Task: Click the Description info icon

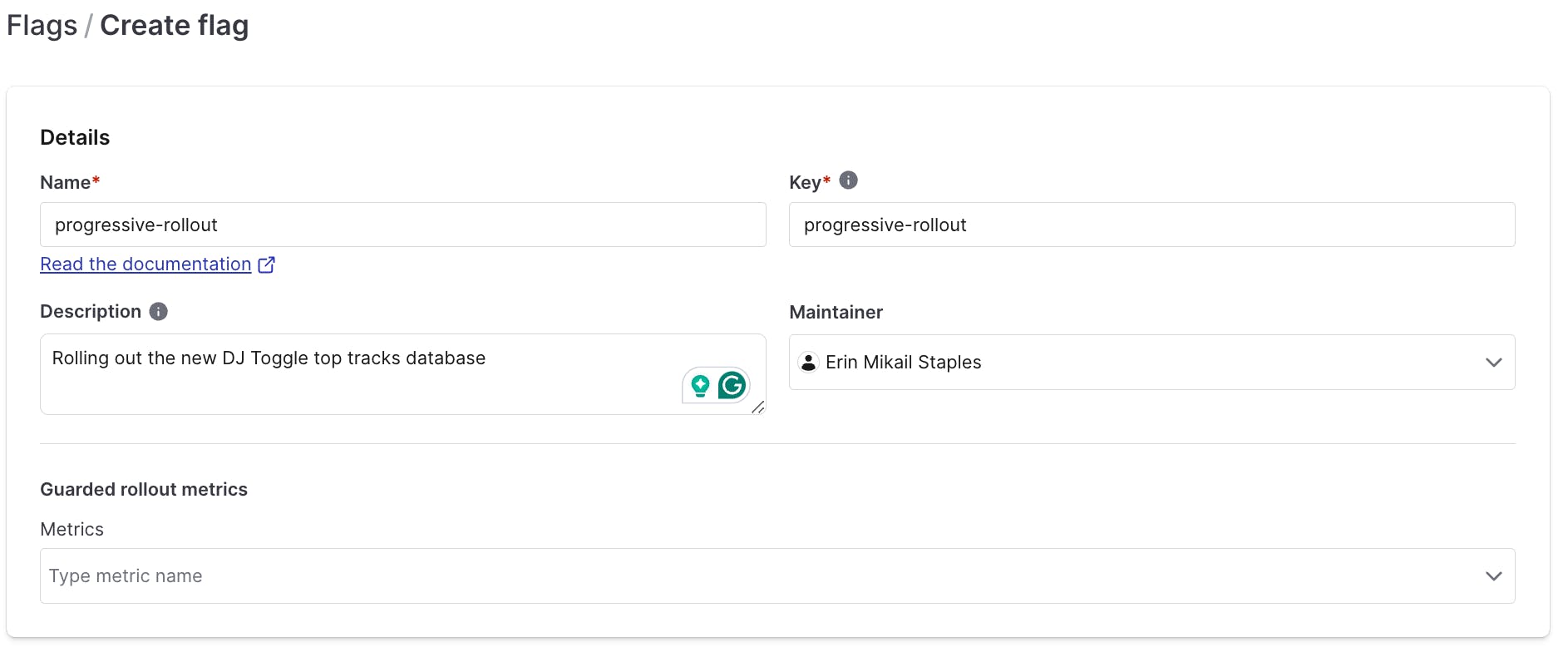Action: tap(158, 311)
